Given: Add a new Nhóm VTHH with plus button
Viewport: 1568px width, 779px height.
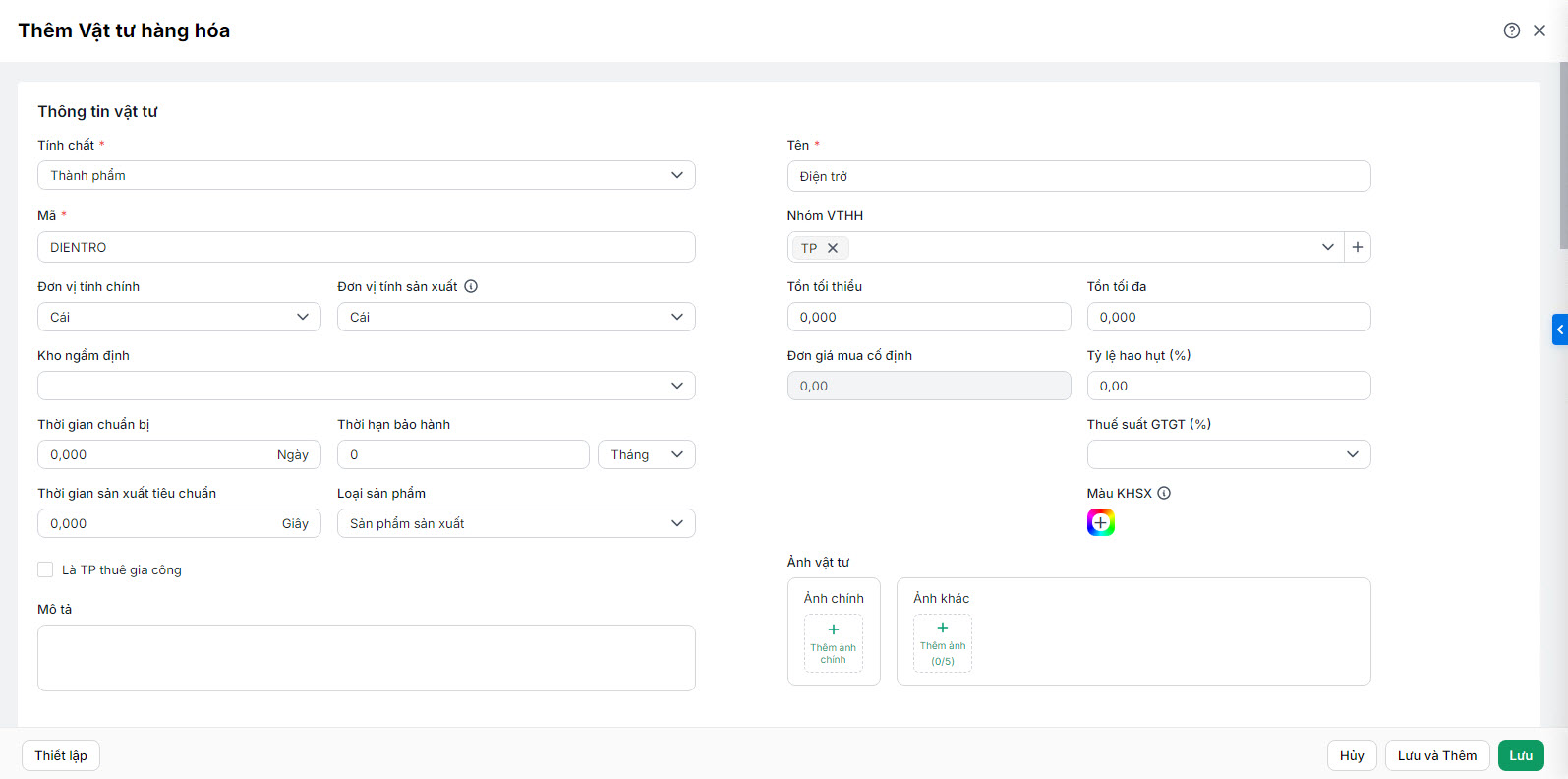Looking at the screenshot, I should pos(1358,247).
